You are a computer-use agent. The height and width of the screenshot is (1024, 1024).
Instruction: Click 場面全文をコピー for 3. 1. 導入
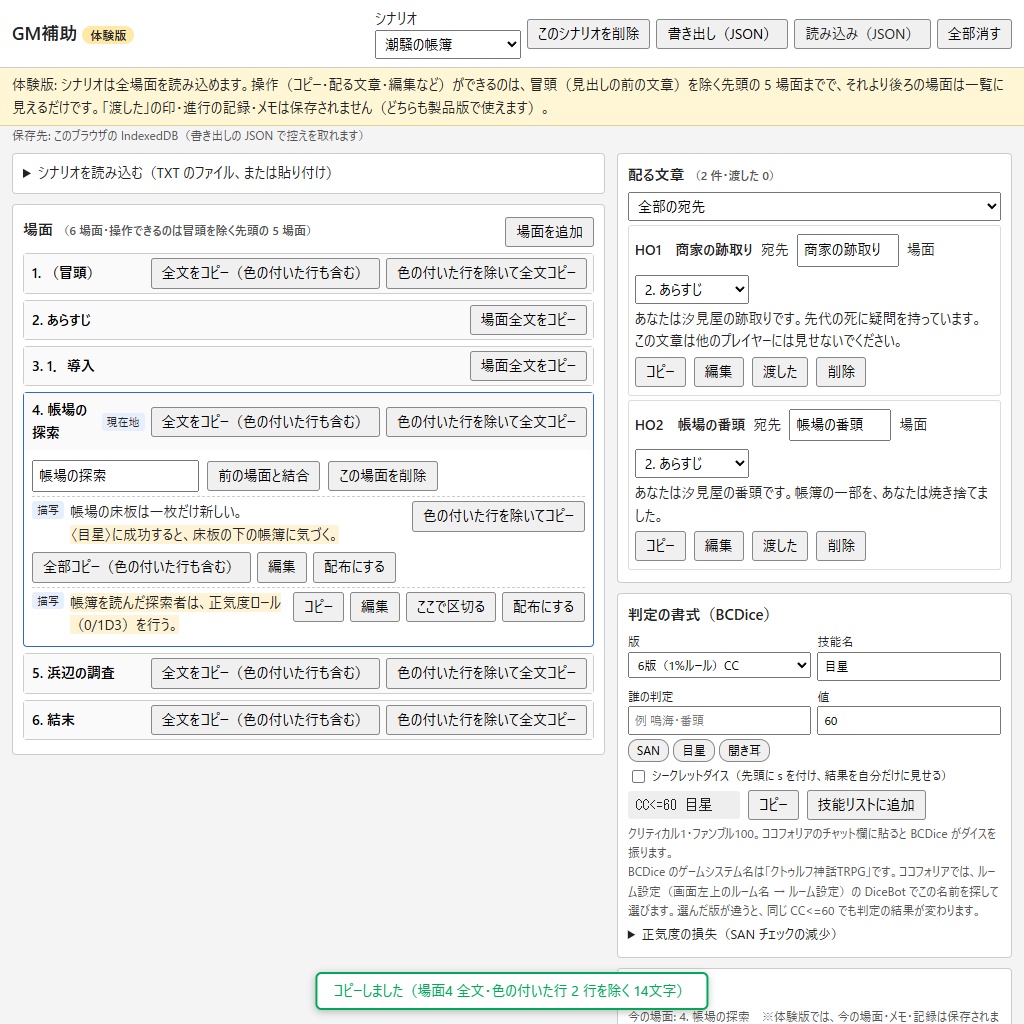click(528, 366)
